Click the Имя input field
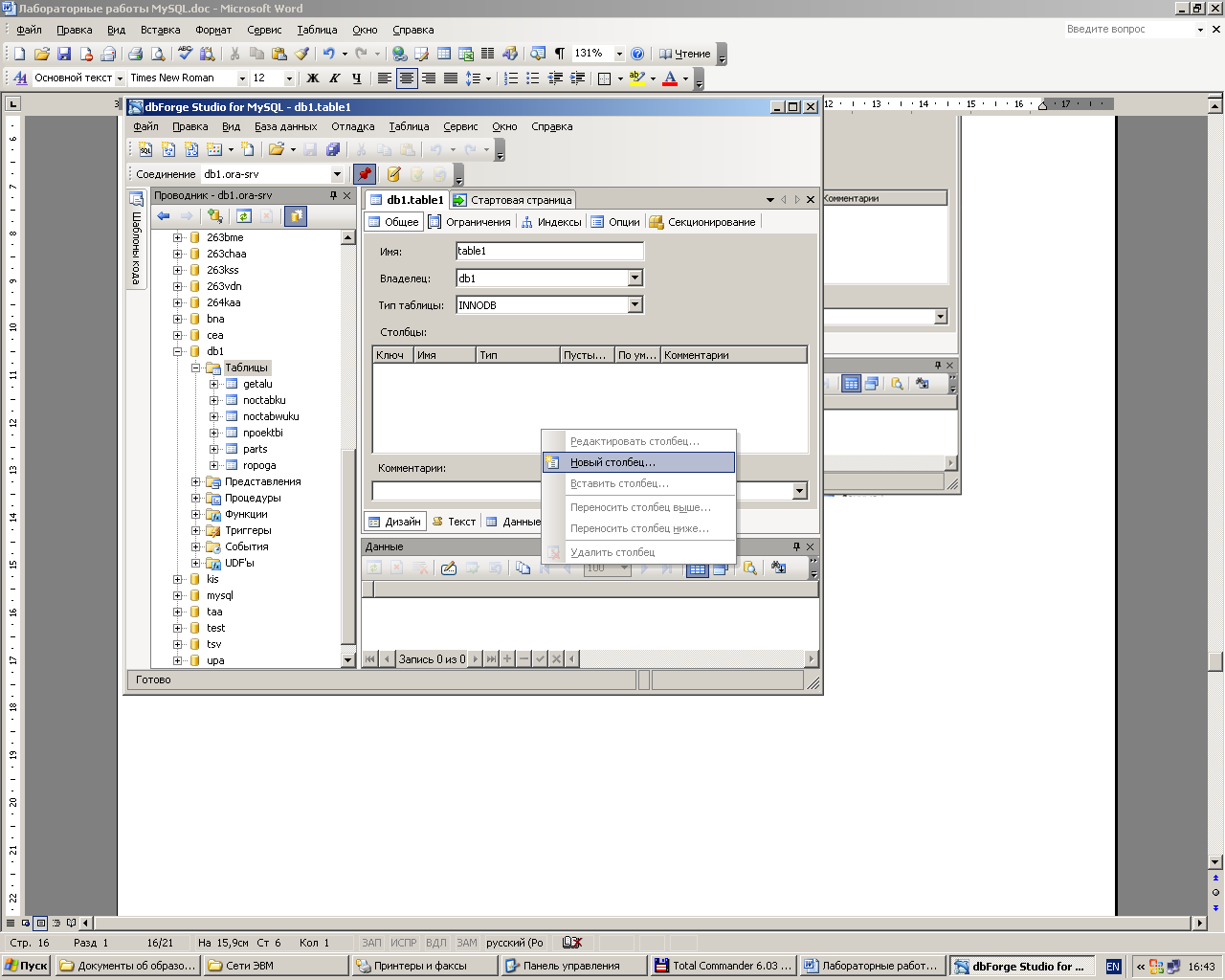 click(549, 252)
